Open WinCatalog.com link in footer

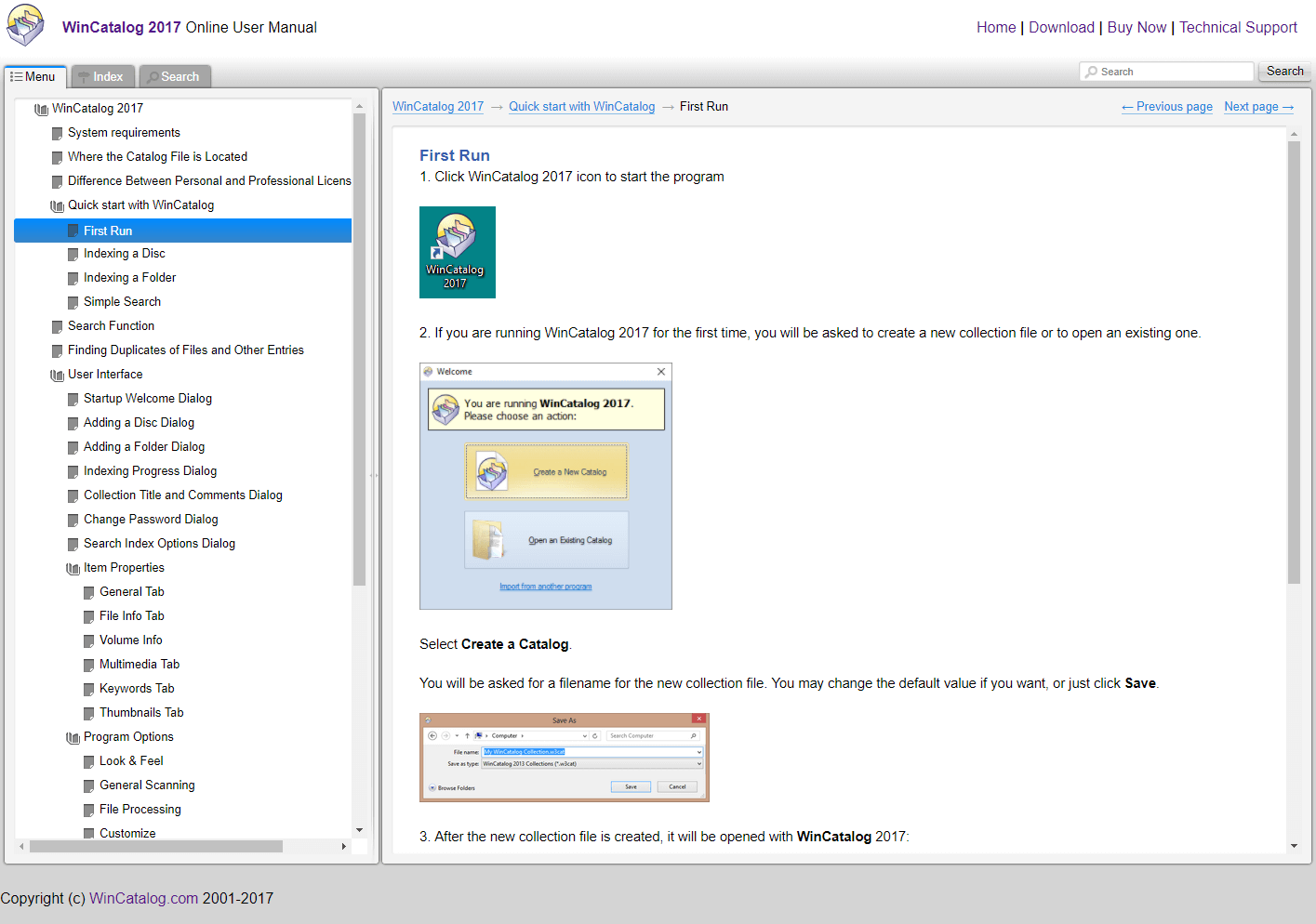(x=143, y=899)
